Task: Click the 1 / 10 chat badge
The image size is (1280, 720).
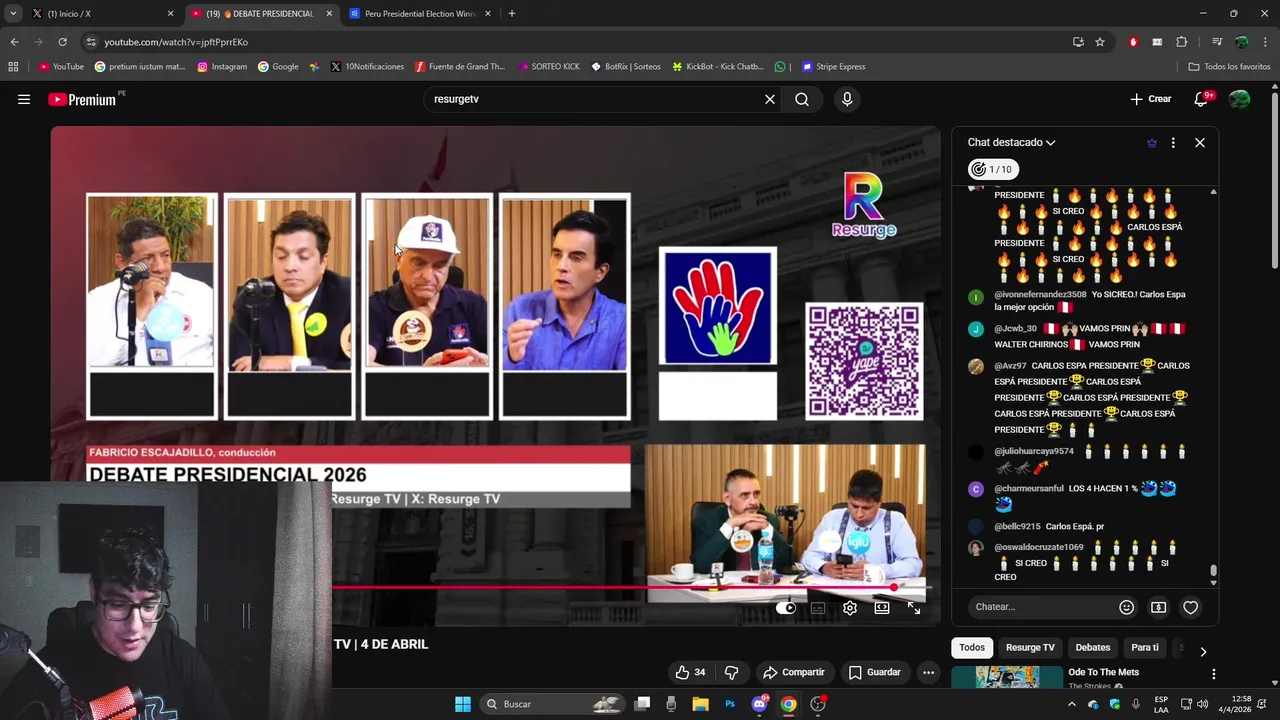Action: pyautogui.click(x=993, y=169)
